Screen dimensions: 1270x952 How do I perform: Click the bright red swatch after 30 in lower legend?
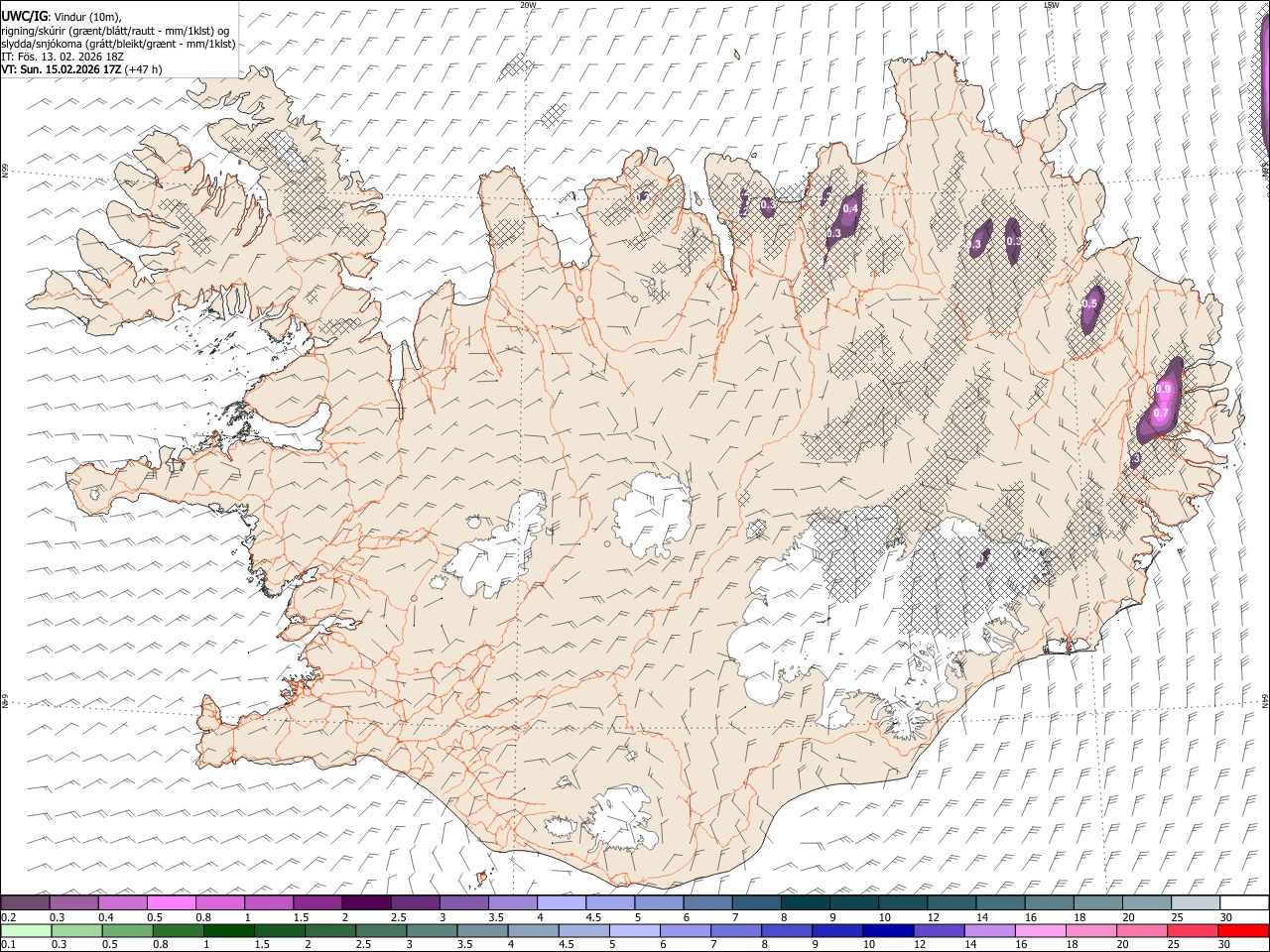coord(1244,930)
